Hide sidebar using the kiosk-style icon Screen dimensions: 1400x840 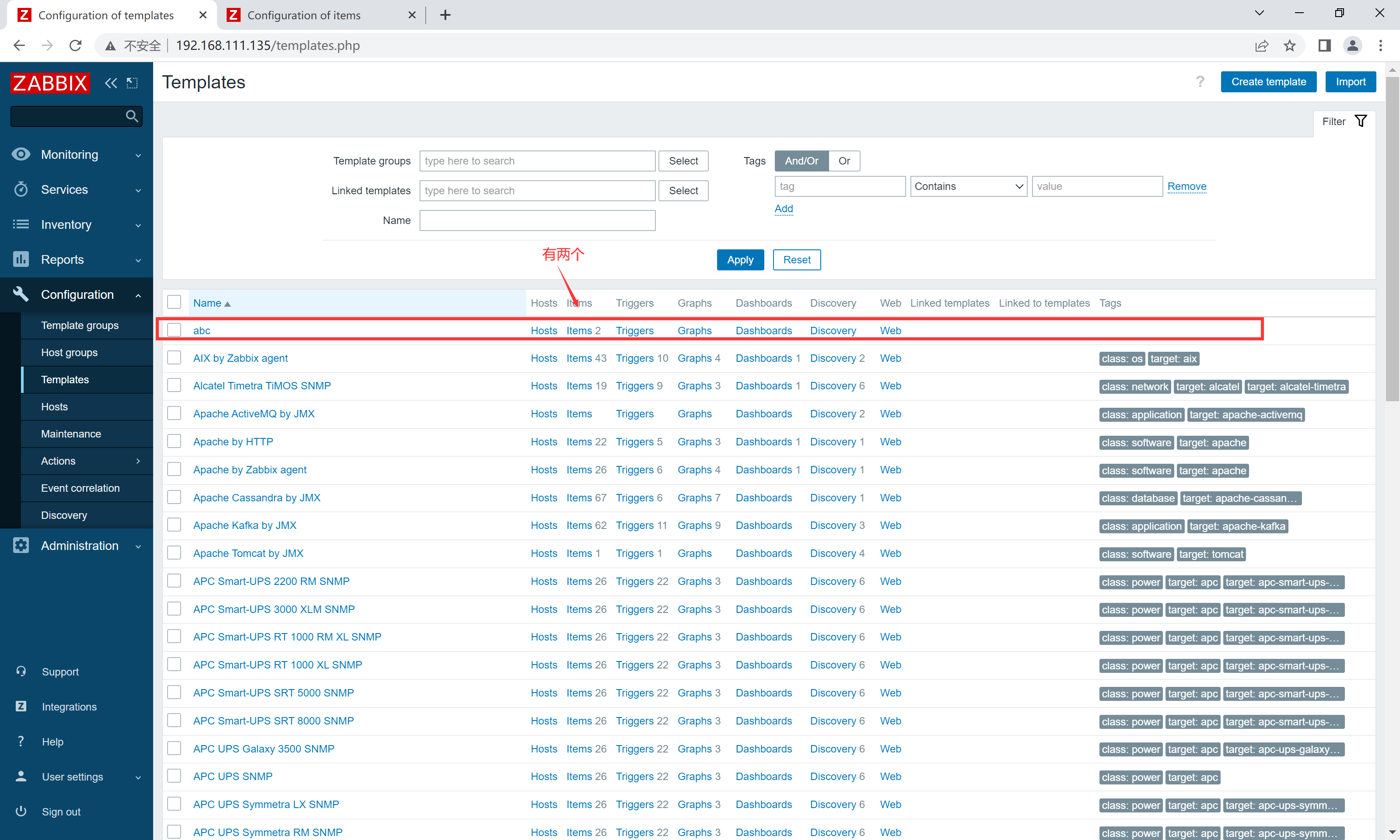[133, 83]
